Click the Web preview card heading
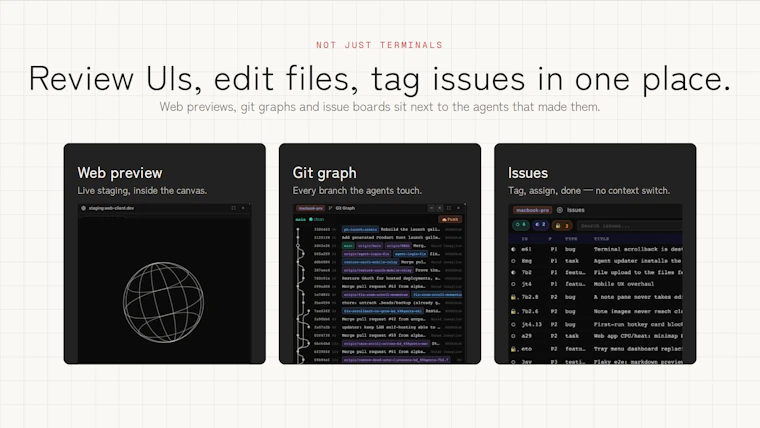Viewport: 760px width, 428px height. tap(120, 173)
